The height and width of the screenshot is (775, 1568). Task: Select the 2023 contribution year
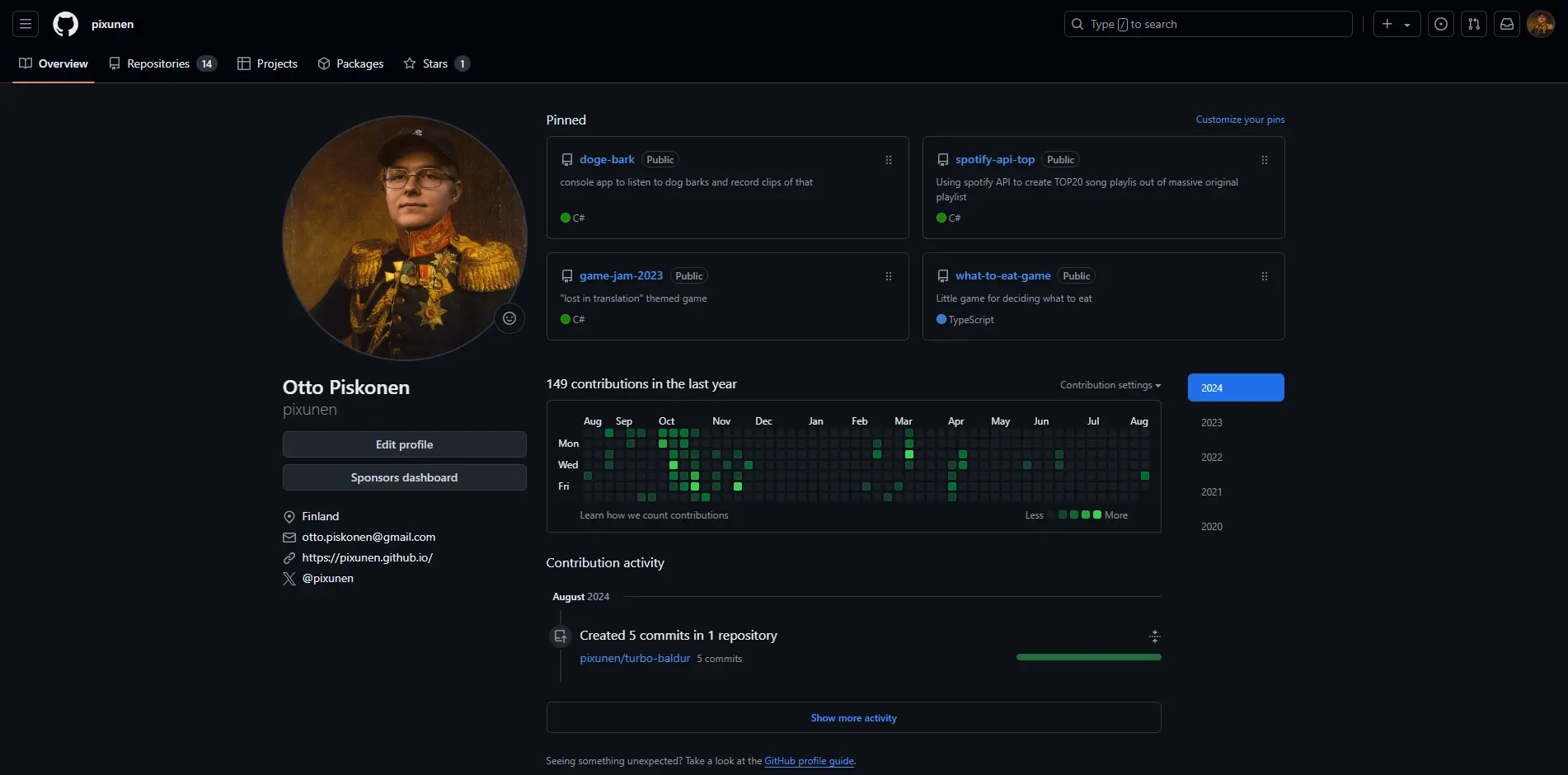coord(1236,422)
